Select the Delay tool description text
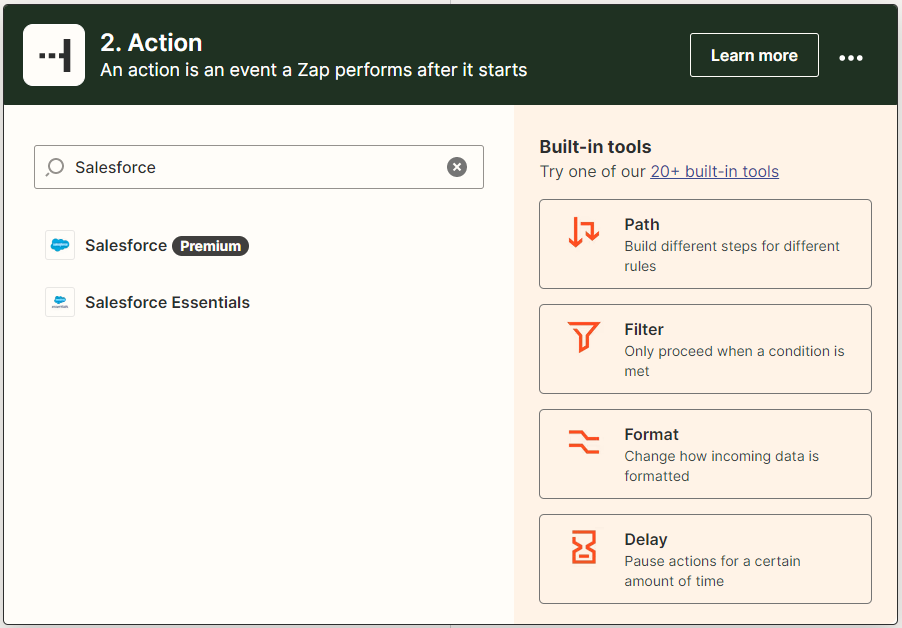Screen dimensions: 902x628 pos(712,571)
